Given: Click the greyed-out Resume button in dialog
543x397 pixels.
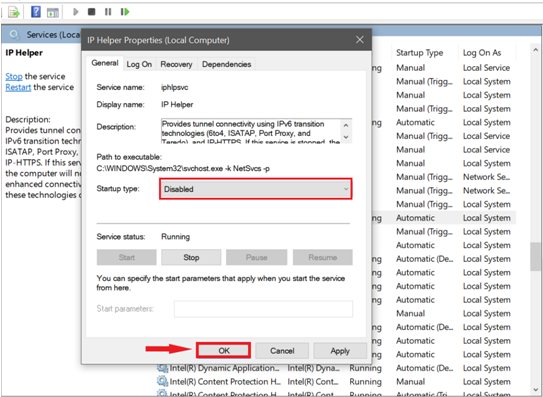Looking at the screenshot, I should tap(322, 257).
